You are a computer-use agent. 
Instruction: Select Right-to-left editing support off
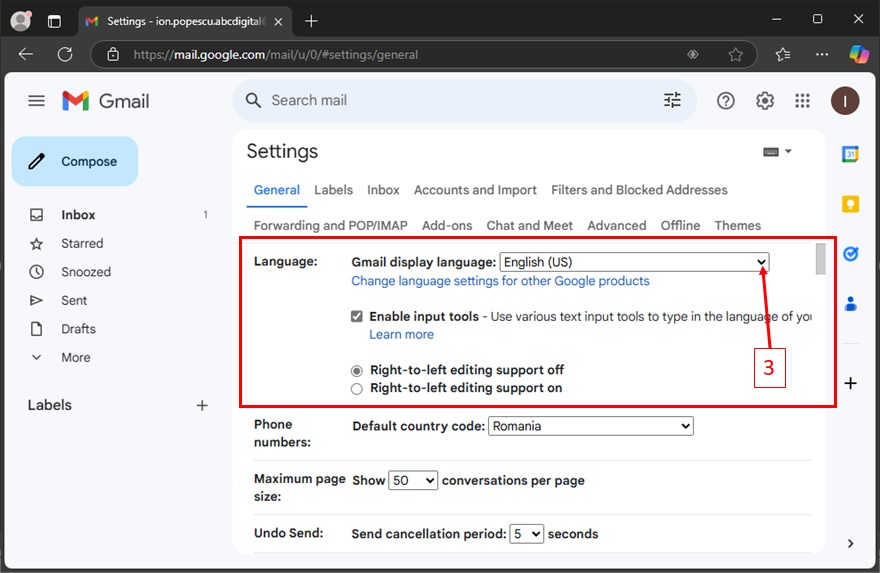[357, 371]
